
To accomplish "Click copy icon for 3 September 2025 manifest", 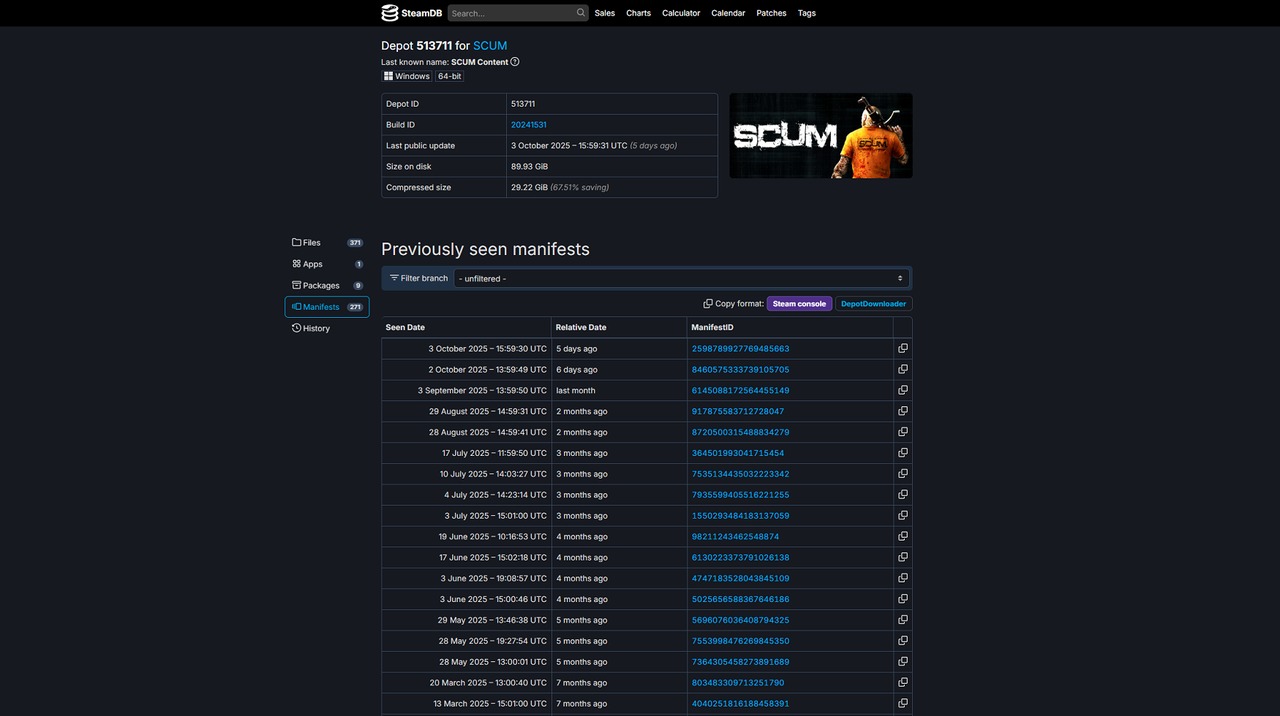I will point(903,391).
